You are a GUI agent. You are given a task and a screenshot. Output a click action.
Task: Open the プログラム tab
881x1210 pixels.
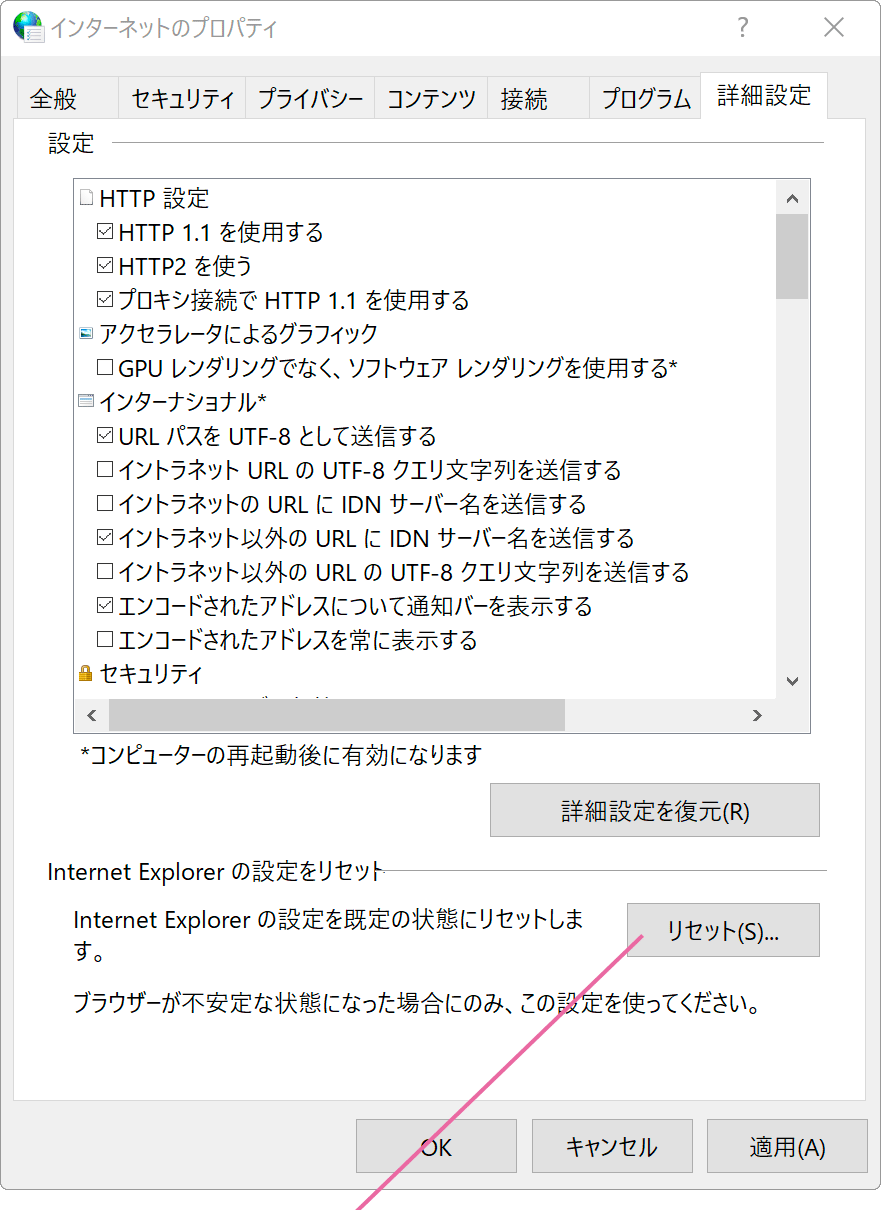coord(645,99)
